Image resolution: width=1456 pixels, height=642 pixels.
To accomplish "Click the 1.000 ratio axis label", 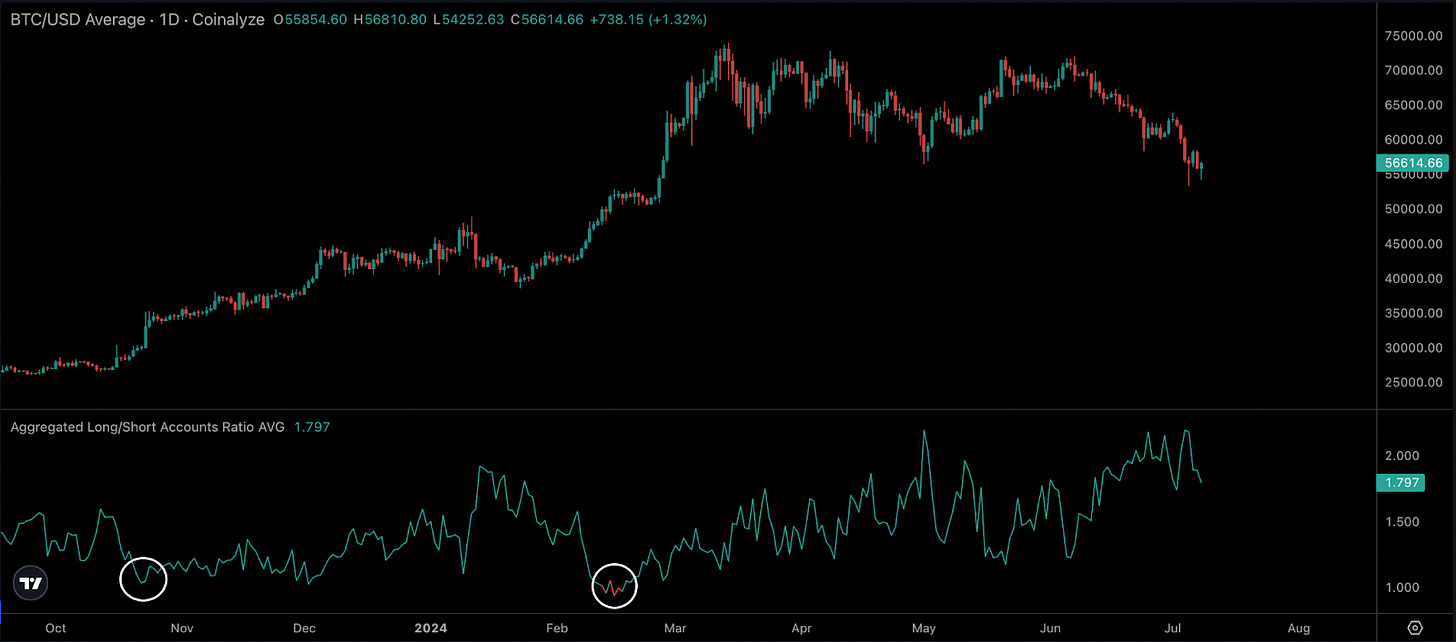I will [x=1402, y=587].
